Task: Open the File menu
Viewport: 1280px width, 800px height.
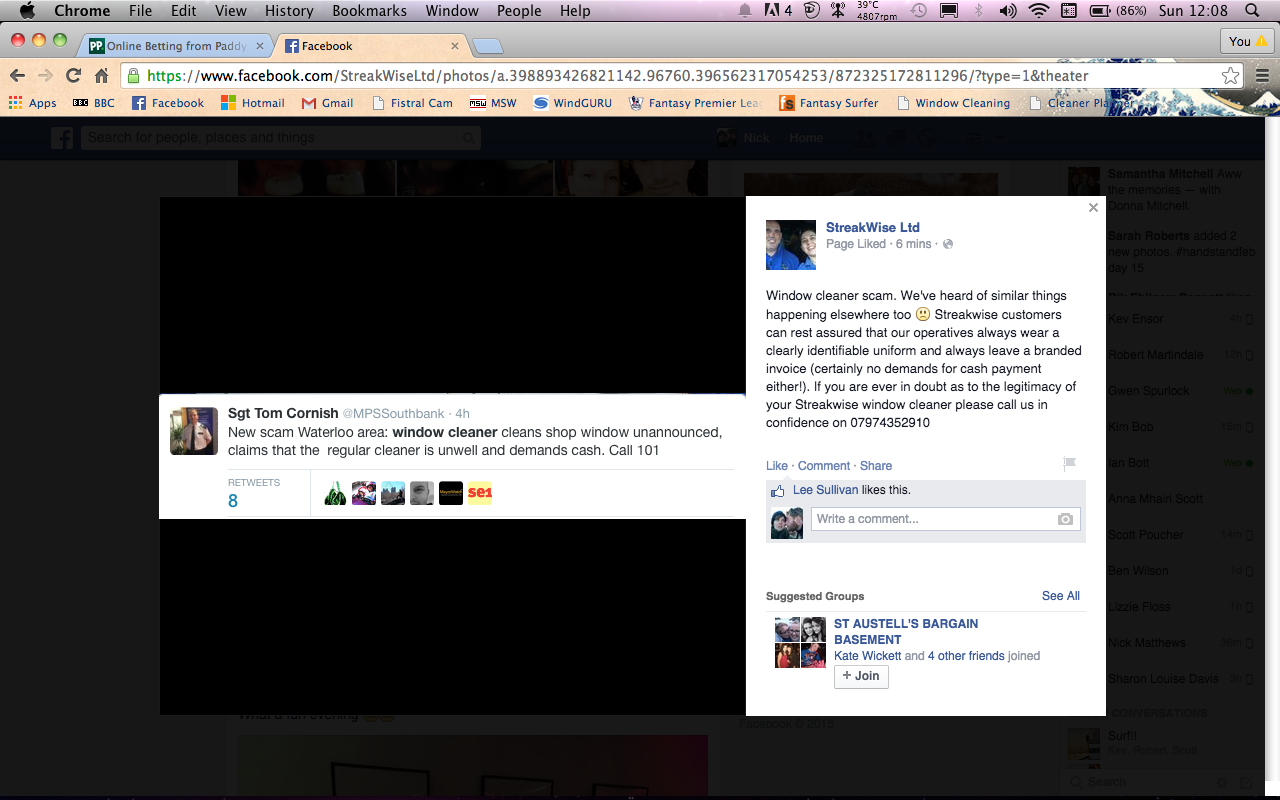Action: coord(140,11)
